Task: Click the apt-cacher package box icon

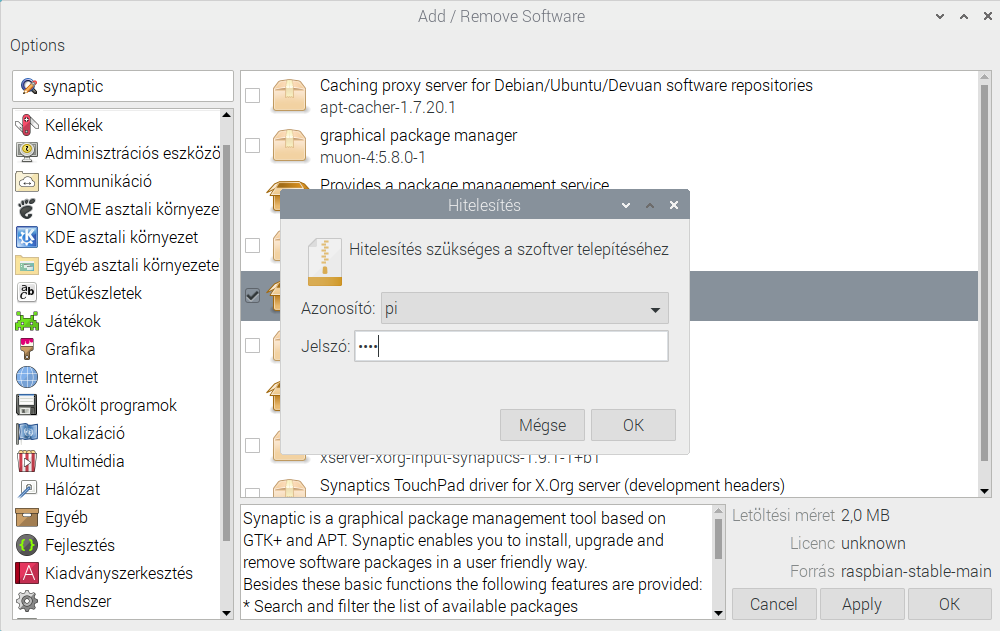Action: pos(290,96)
